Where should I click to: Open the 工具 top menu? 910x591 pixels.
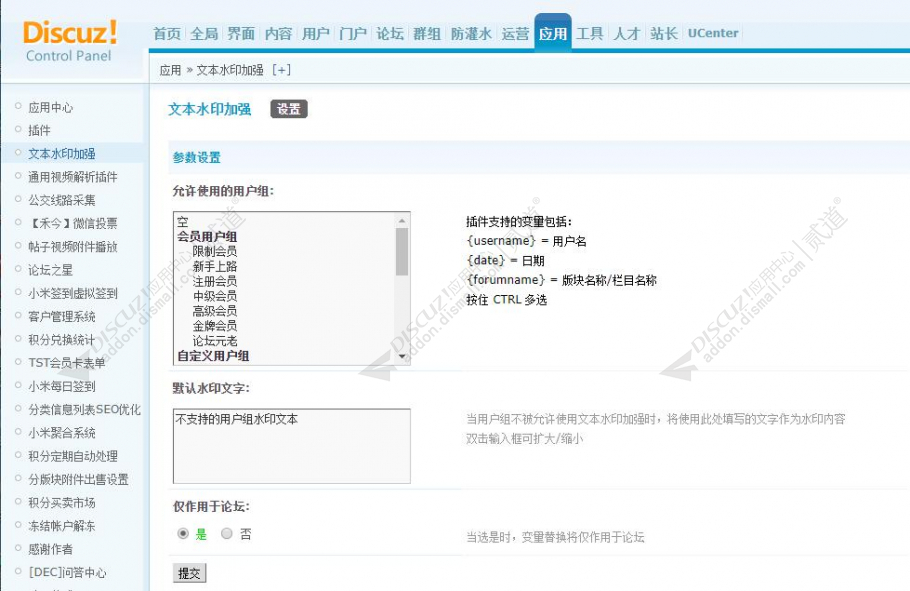pyautogui.click(x=590, y=34)
